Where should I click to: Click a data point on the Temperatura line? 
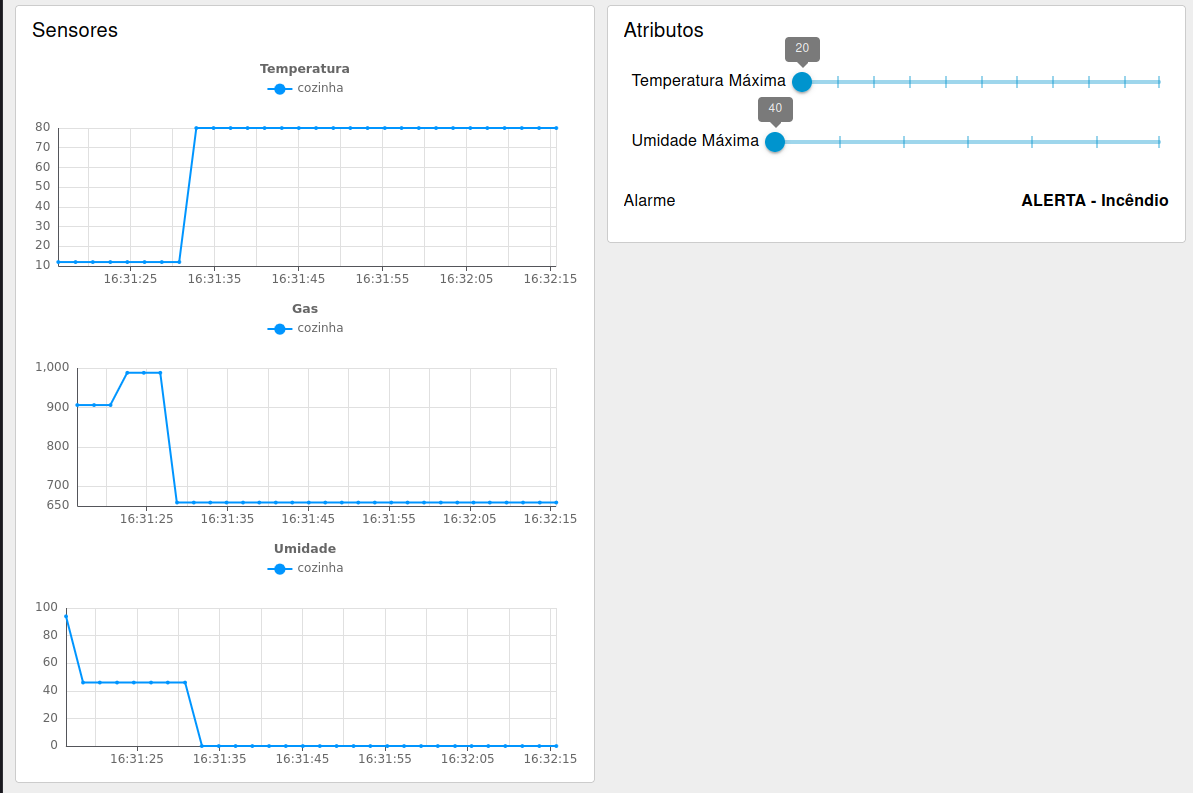(x=300, y=127)
